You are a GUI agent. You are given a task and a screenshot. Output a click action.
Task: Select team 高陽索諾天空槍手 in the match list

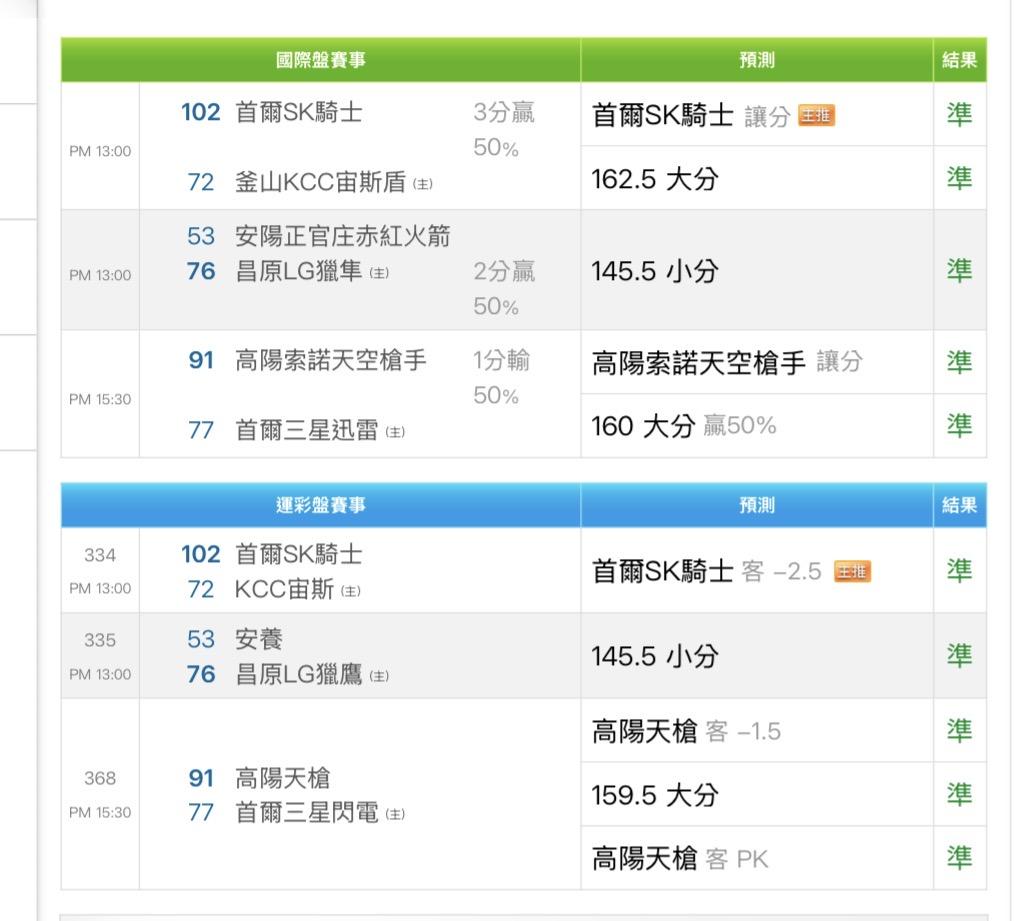(x=331, y=360)
